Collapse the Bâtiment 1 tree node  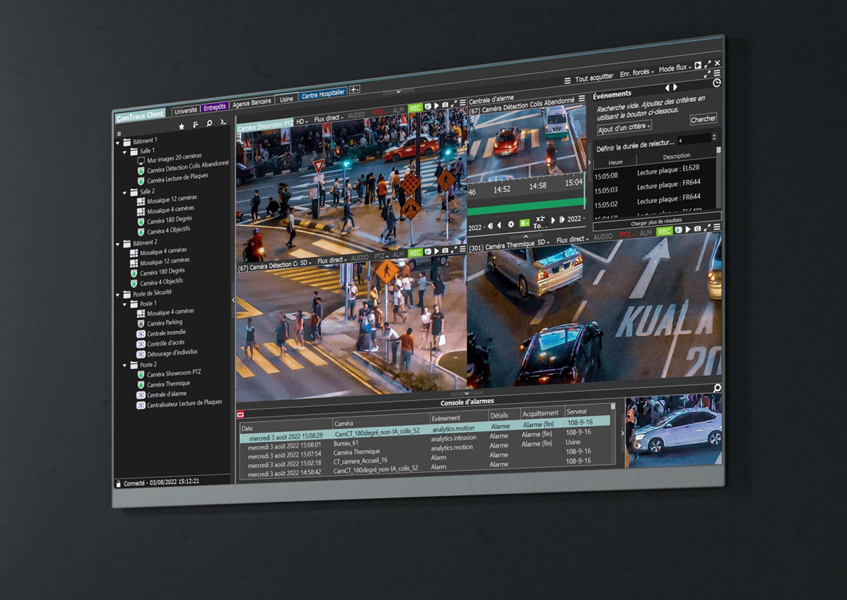(x=120, y=141)
